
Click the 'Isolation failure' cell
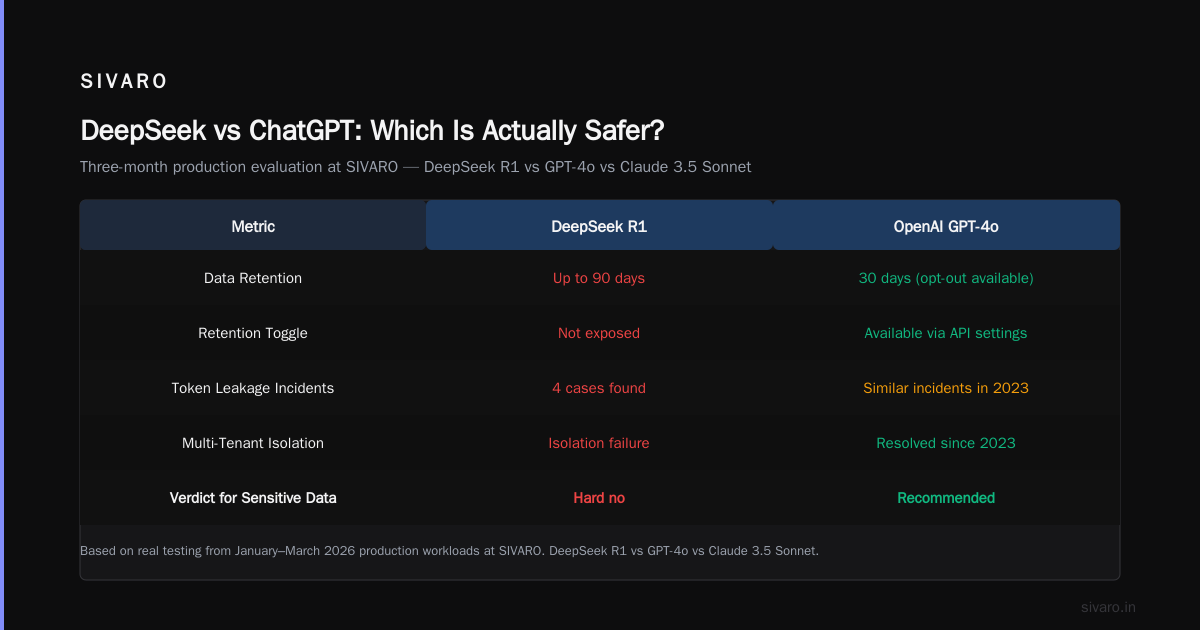(599, 443)
